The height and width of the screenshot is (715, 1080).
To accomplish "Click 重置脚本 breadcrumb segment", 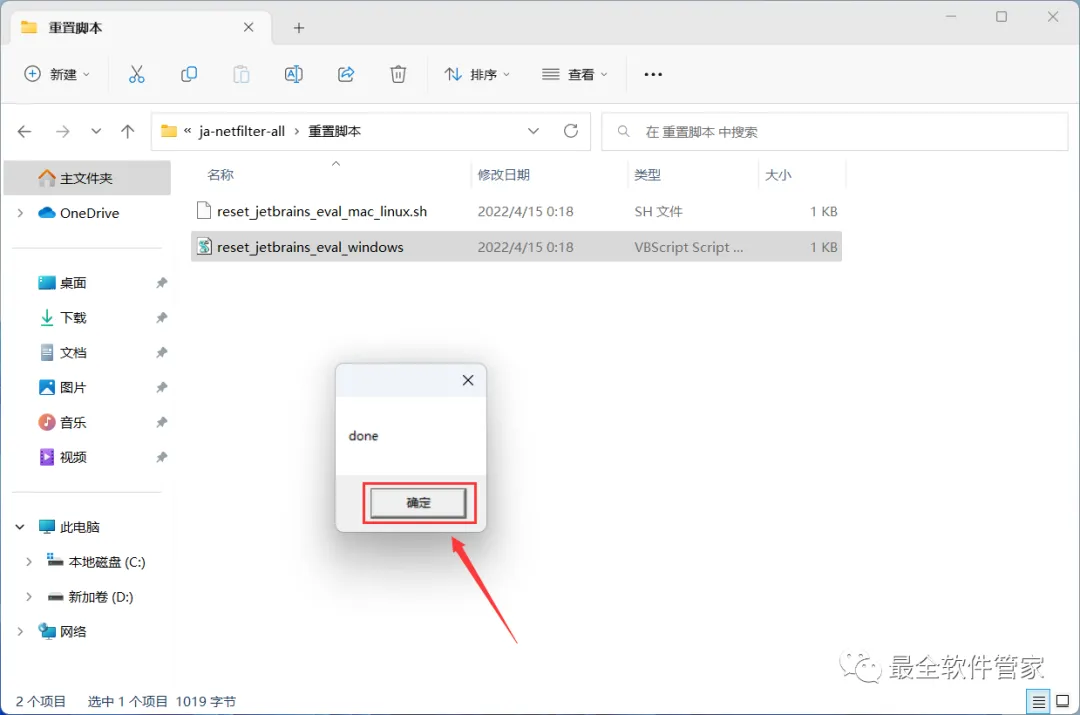I will [334, 132].
